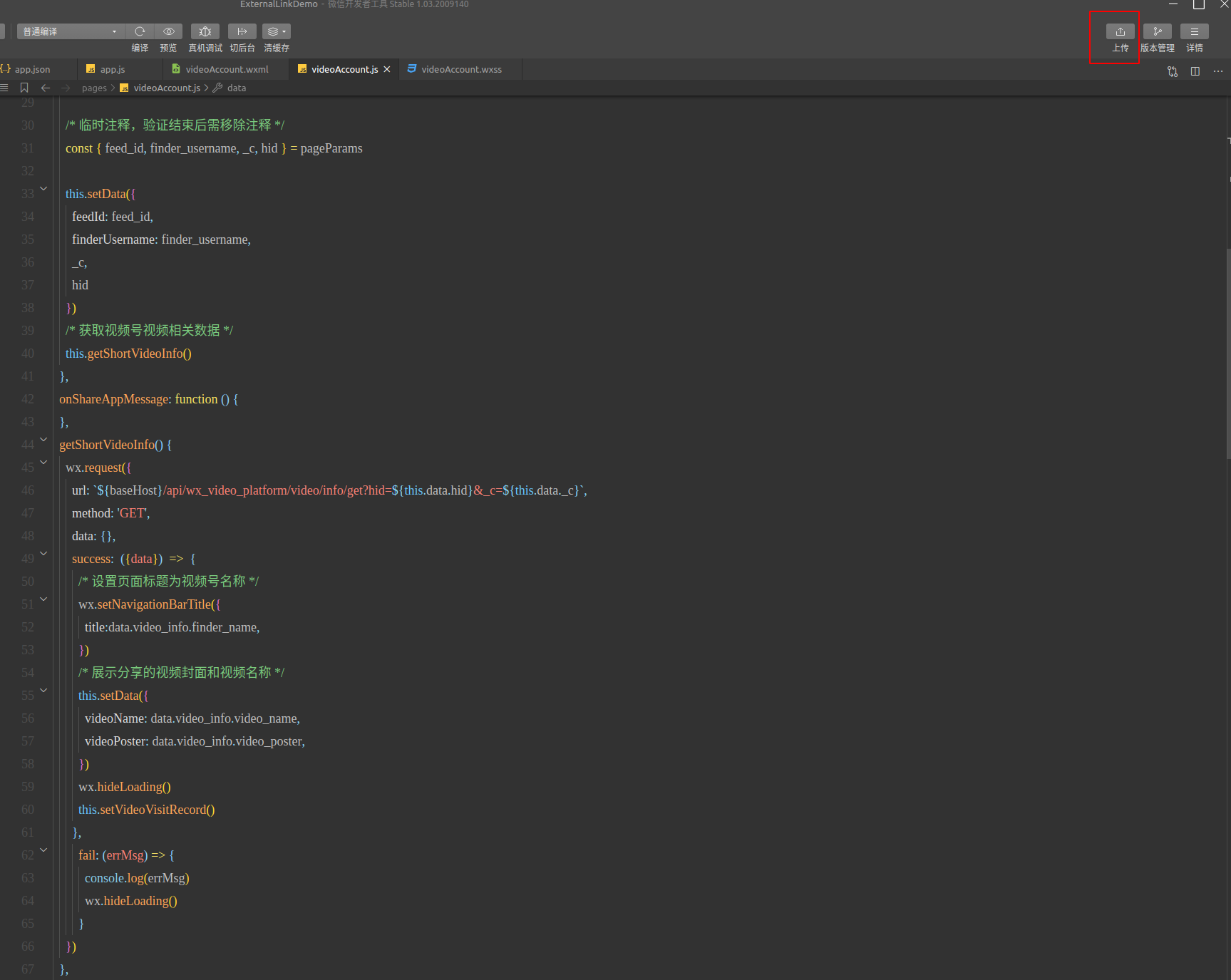1231x980 pixels.
Task: Click this.setVideoVisitRecord() on line 60
Action: (x=147, y=810)
